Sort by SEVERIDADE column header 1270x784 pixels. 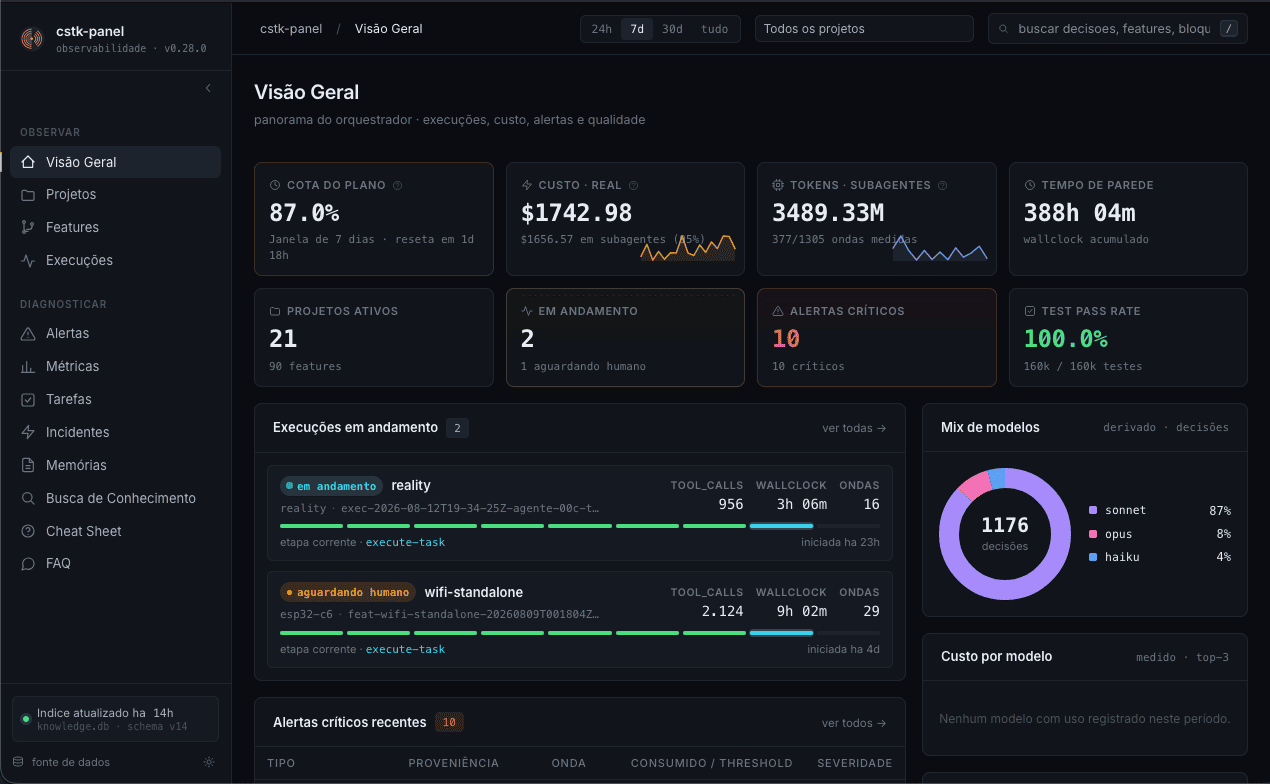[854, 763]
